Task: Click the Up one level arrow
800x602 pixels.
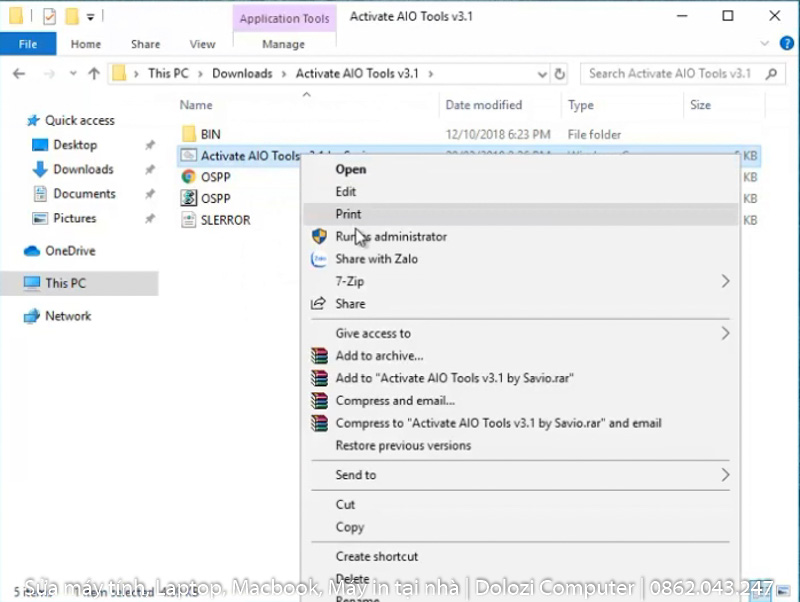Action: pyautogui.click(x=93, y=73)
